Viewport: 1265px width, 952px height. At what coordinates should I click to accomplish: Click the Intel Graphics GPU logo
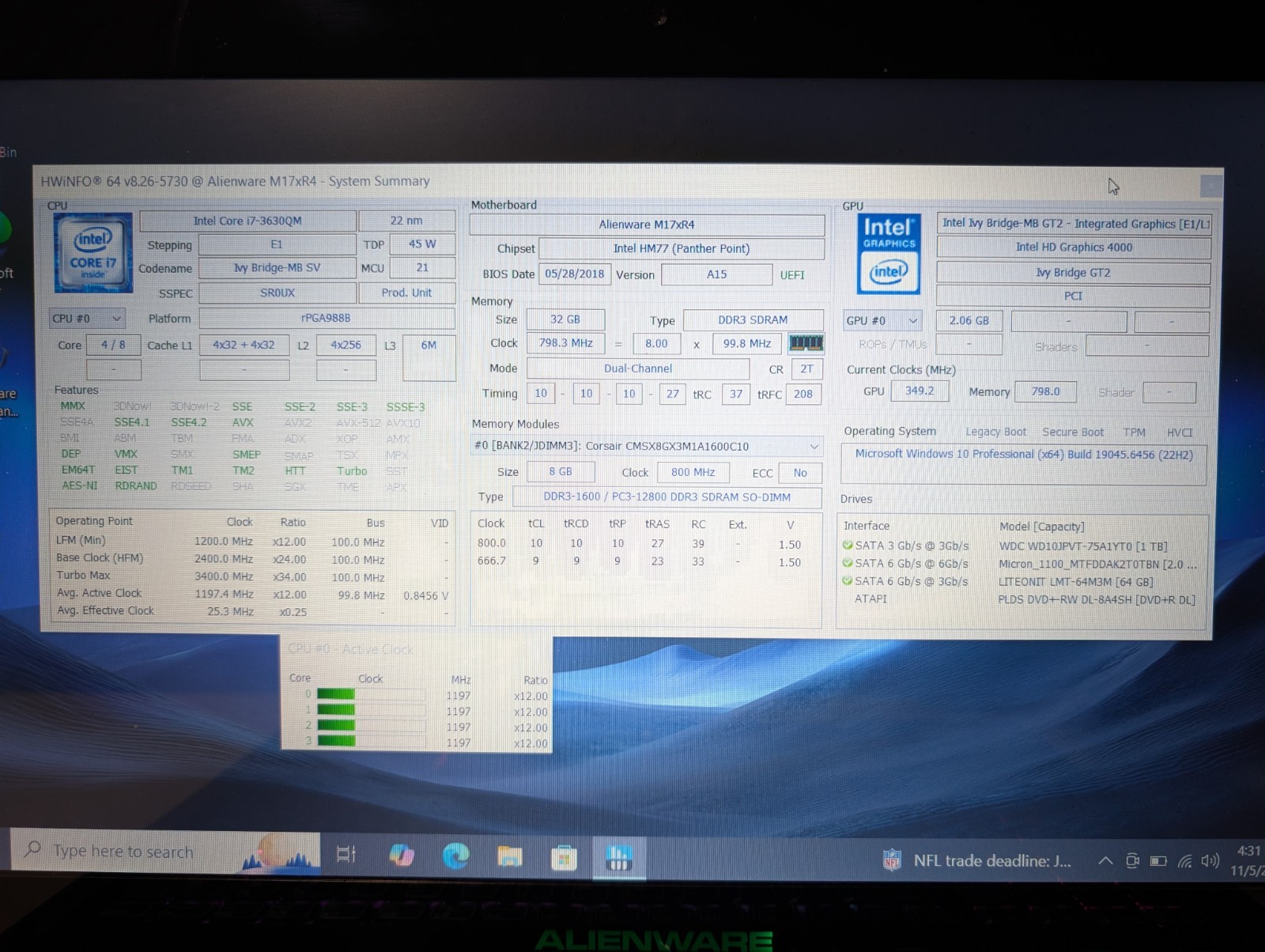coord(889,254)
